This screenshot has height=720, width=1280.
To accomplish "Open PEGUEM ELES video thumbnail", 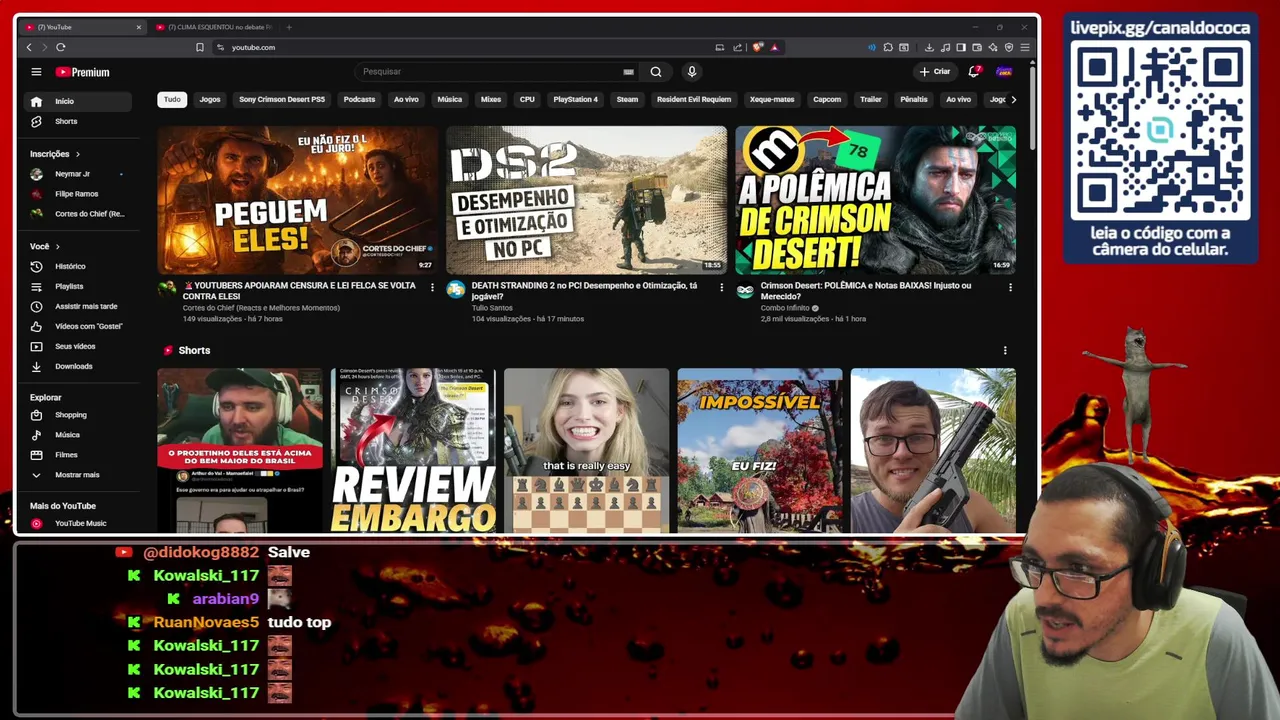I will (298, 200).
